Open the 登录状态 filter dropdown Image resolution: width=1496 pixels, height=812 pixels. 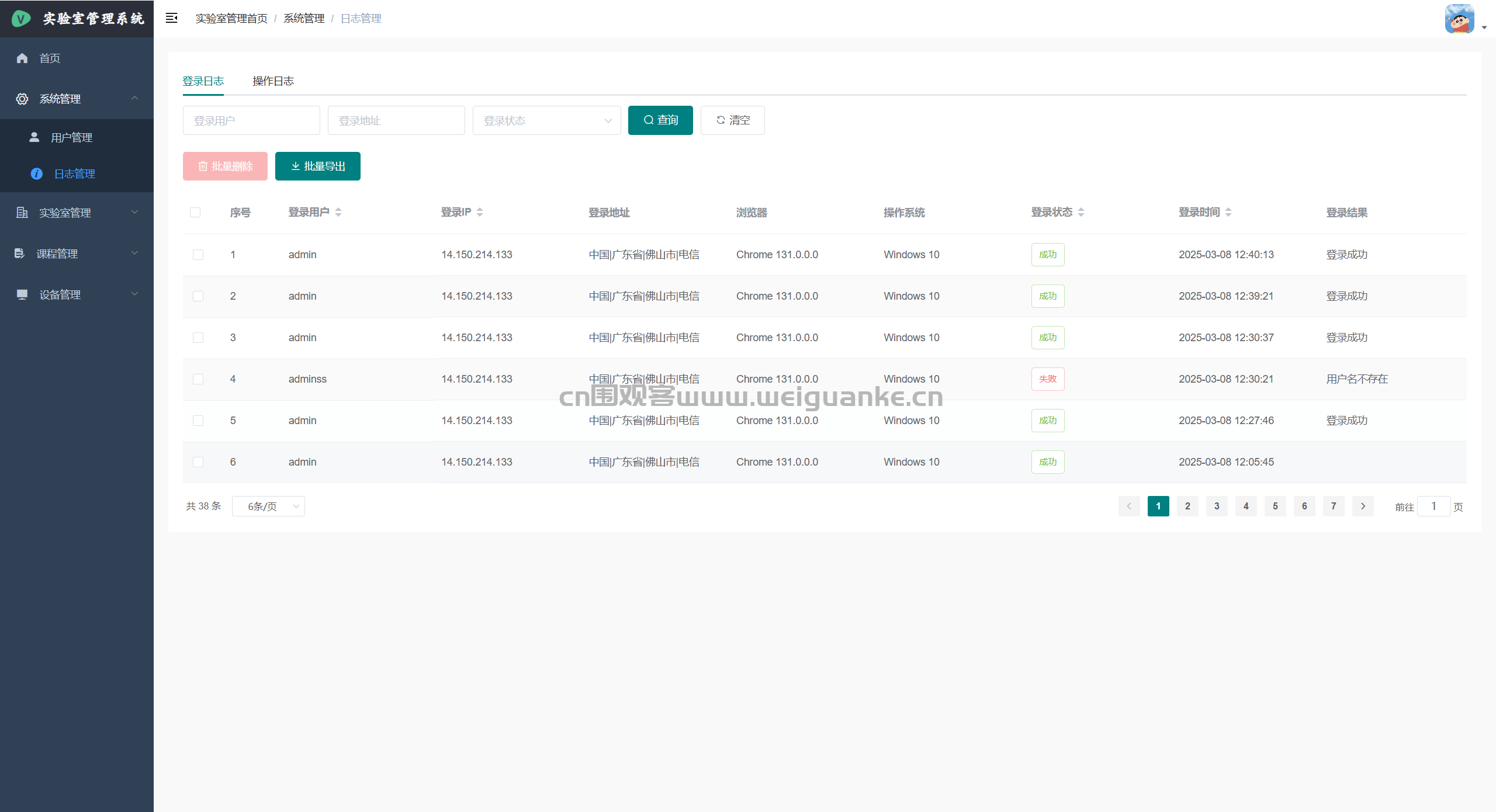[546, 120]
